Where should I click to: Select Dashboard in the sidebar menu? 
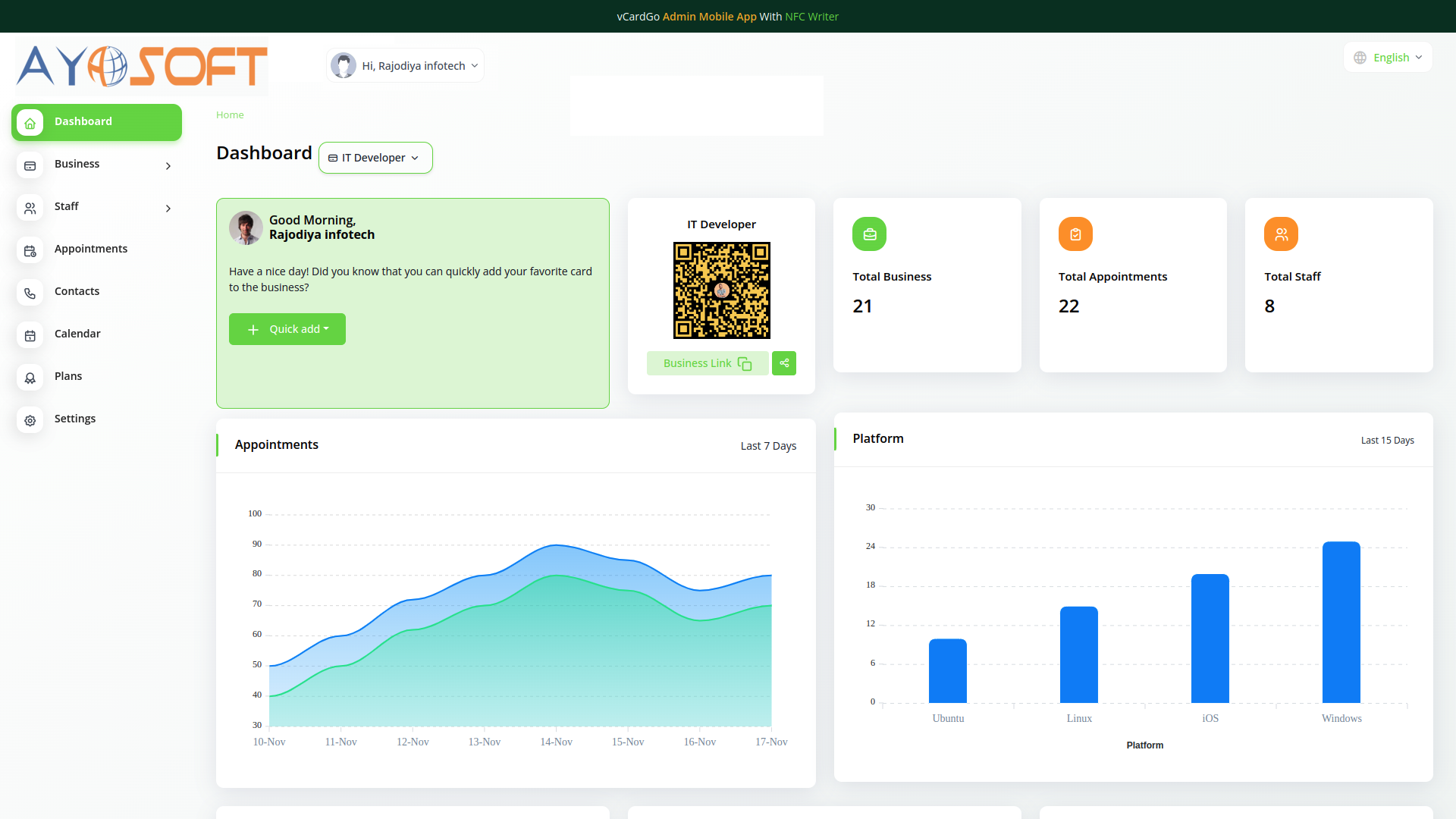coord(96,122)
